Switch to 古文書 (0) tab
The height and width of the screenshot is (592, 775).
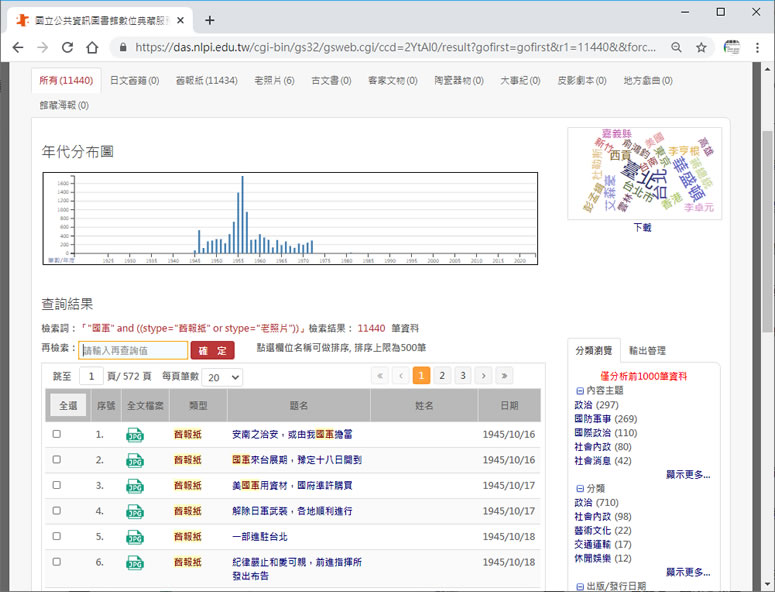tap(331, 81)
